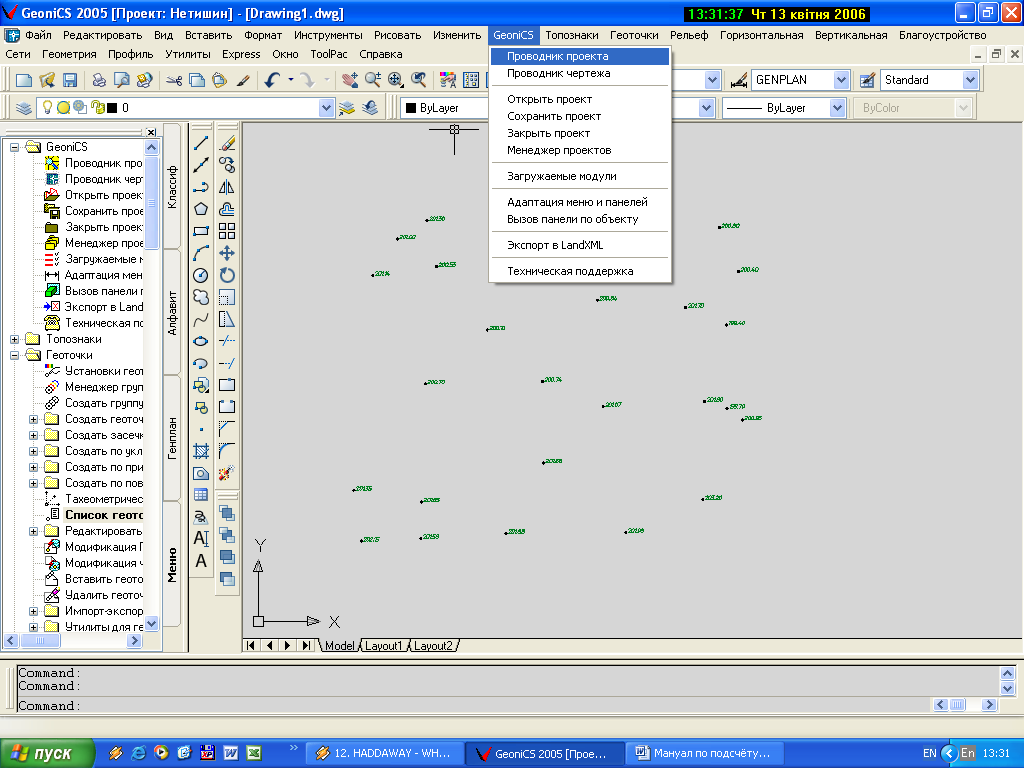This screenshot has height=768, width=1024.
Task: Choose Проводник чертежа from GeoniCS menu
Action: 580,73
